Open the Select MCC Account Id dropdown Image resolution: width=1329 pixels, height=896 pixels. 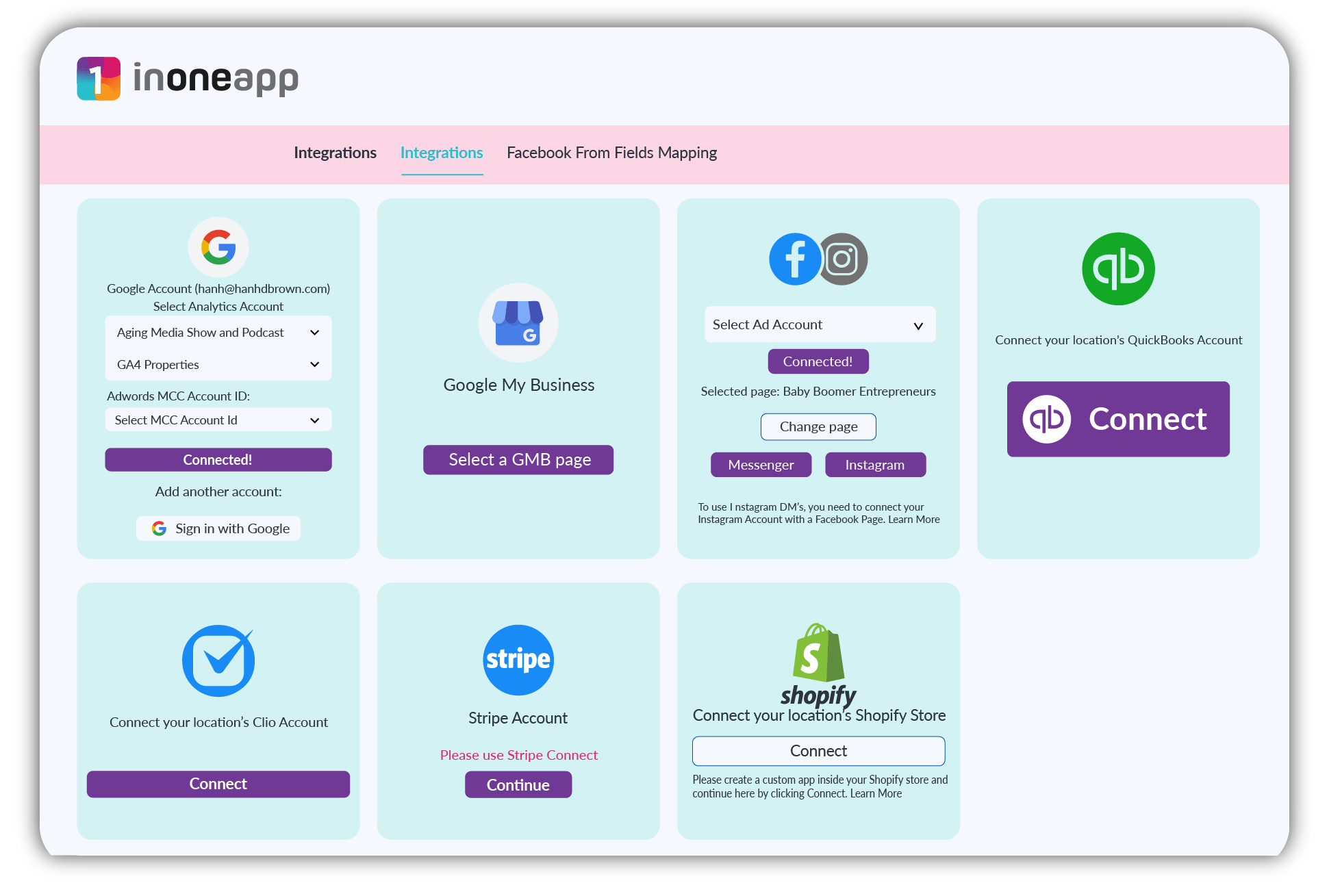pos(218,420)
